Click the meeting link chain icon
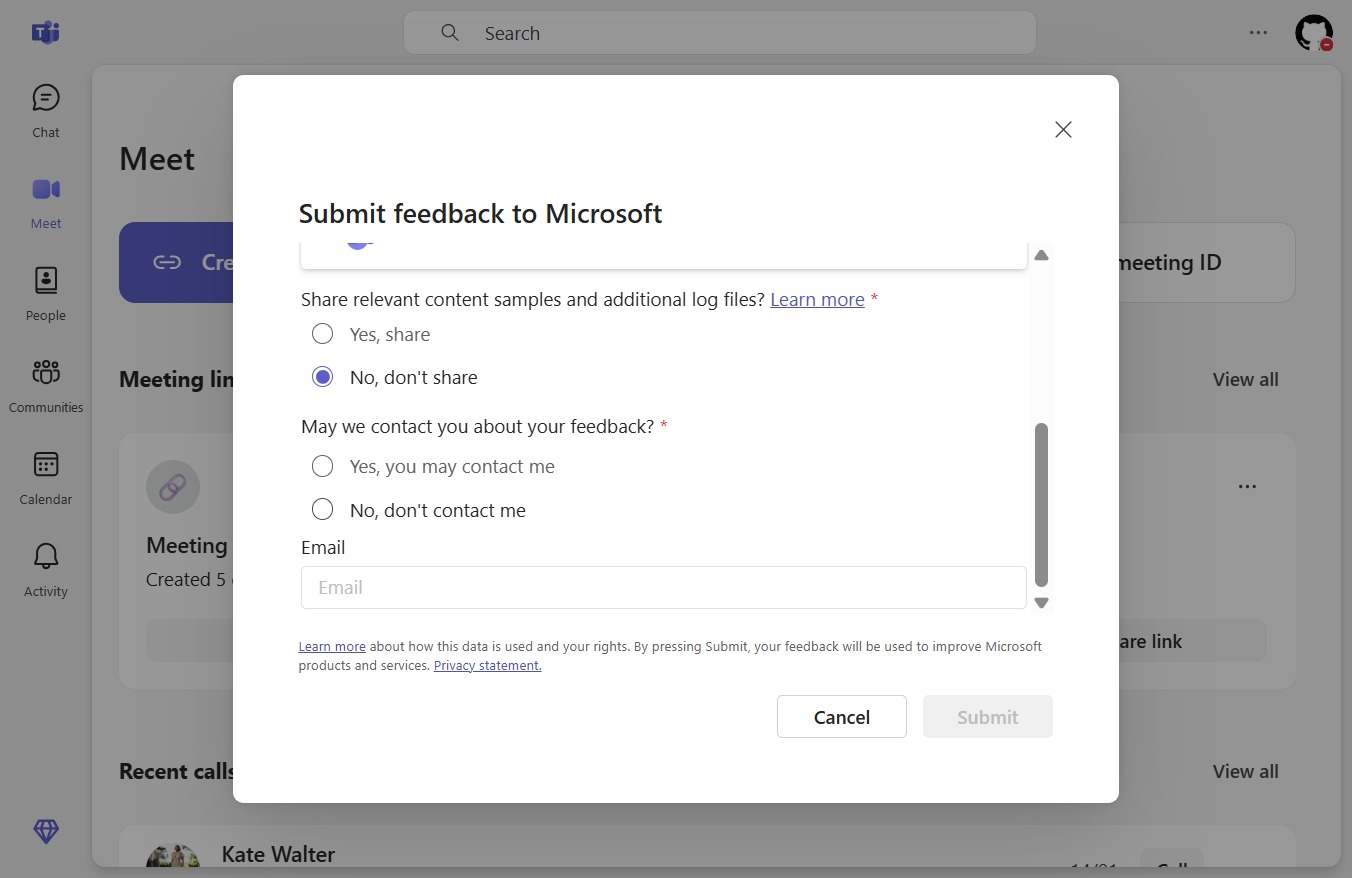The width and height of the screenshot is (1352, 878). [173, 487]
